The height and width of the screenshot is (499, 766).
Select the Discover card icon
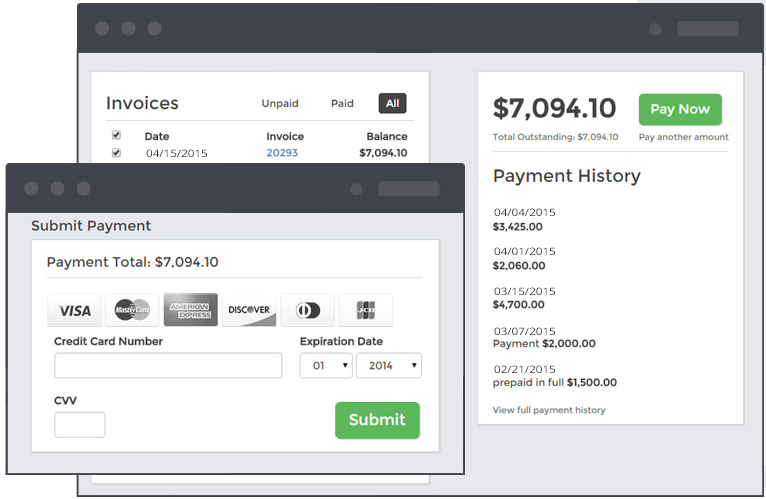(x=249, y=310)
